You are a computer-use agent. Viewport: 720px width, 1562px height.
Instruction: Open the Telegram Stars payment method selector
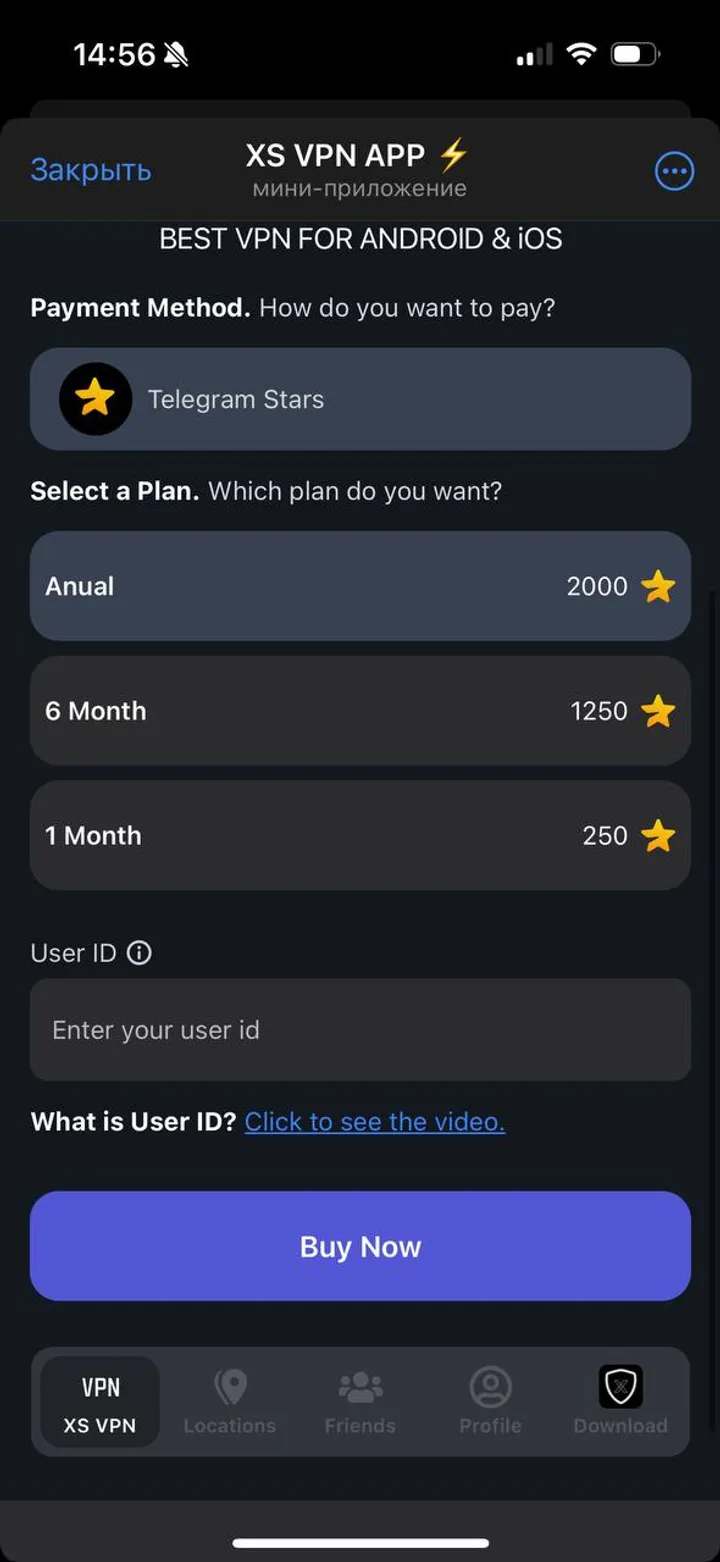[360, 399]
